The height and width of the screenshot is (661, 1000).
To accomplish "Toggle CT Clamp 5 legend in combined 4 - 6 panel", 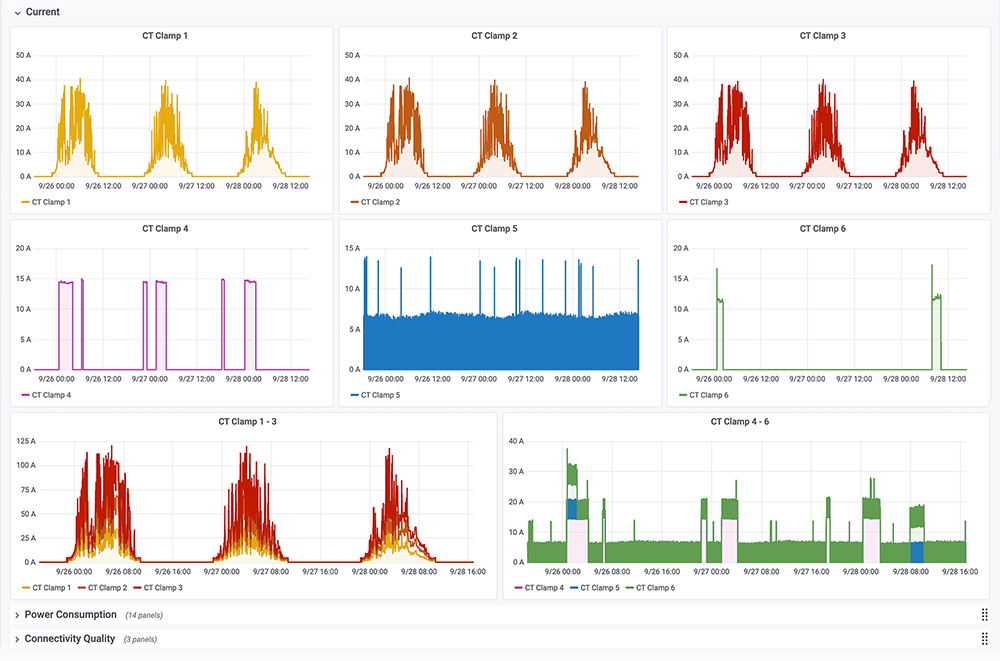I will (x=599, y=588).
